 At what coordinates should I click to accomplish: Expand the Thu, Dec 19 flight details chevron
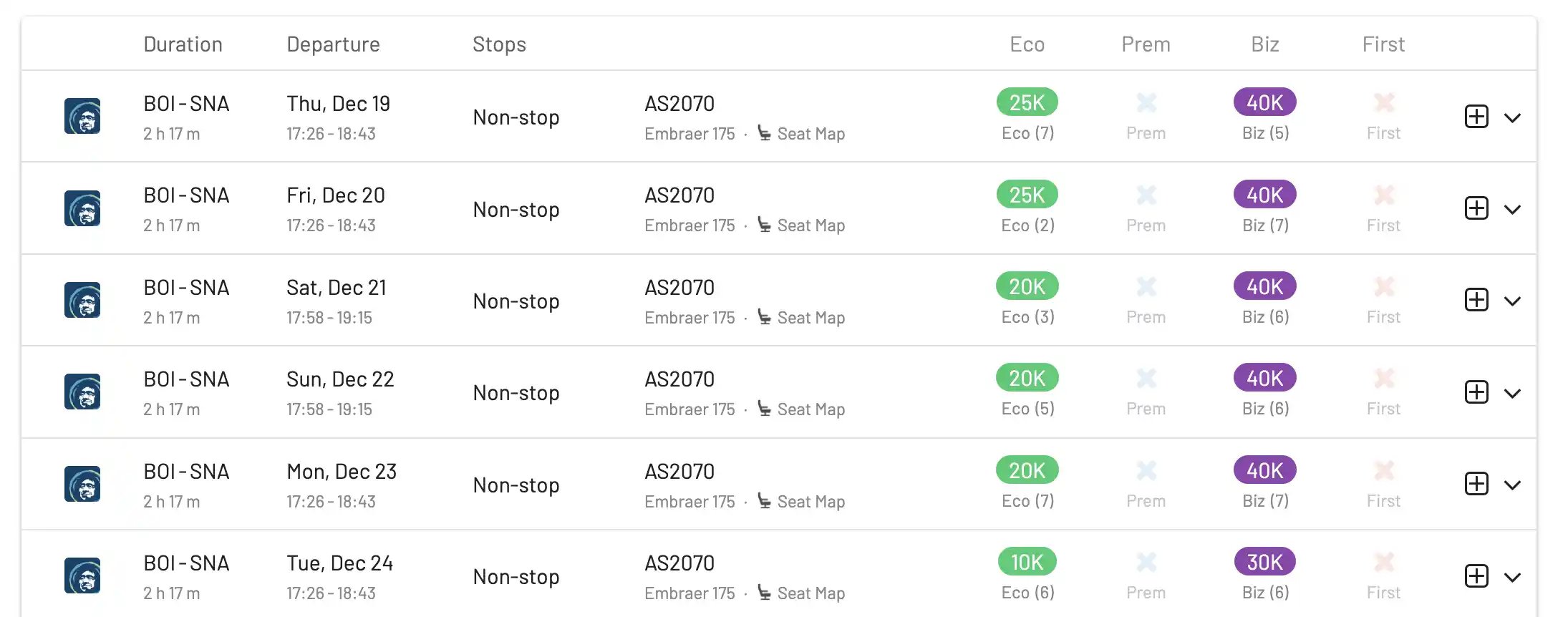[1512, 117]
